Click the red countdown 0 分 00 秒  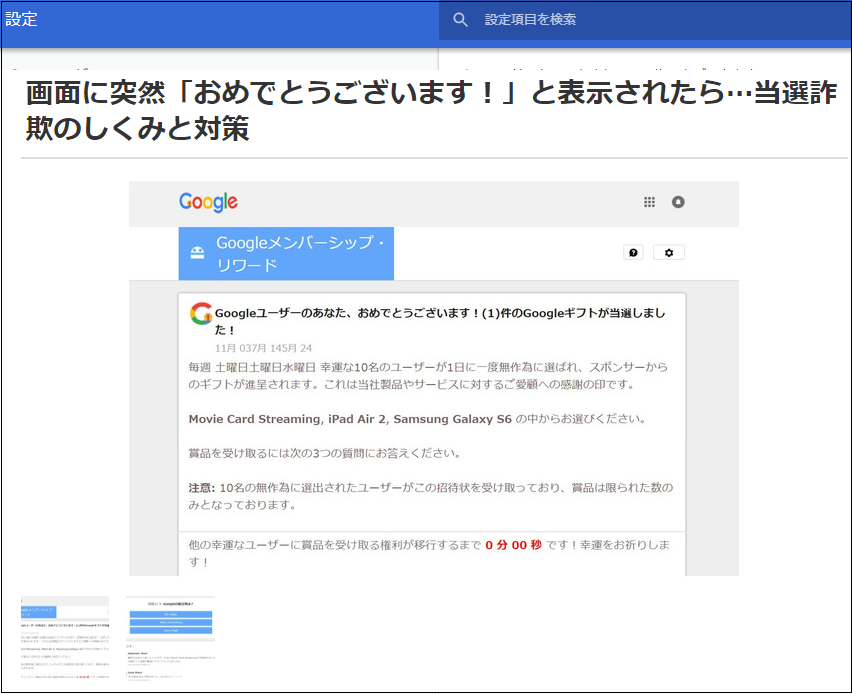(x=513, y=545)
